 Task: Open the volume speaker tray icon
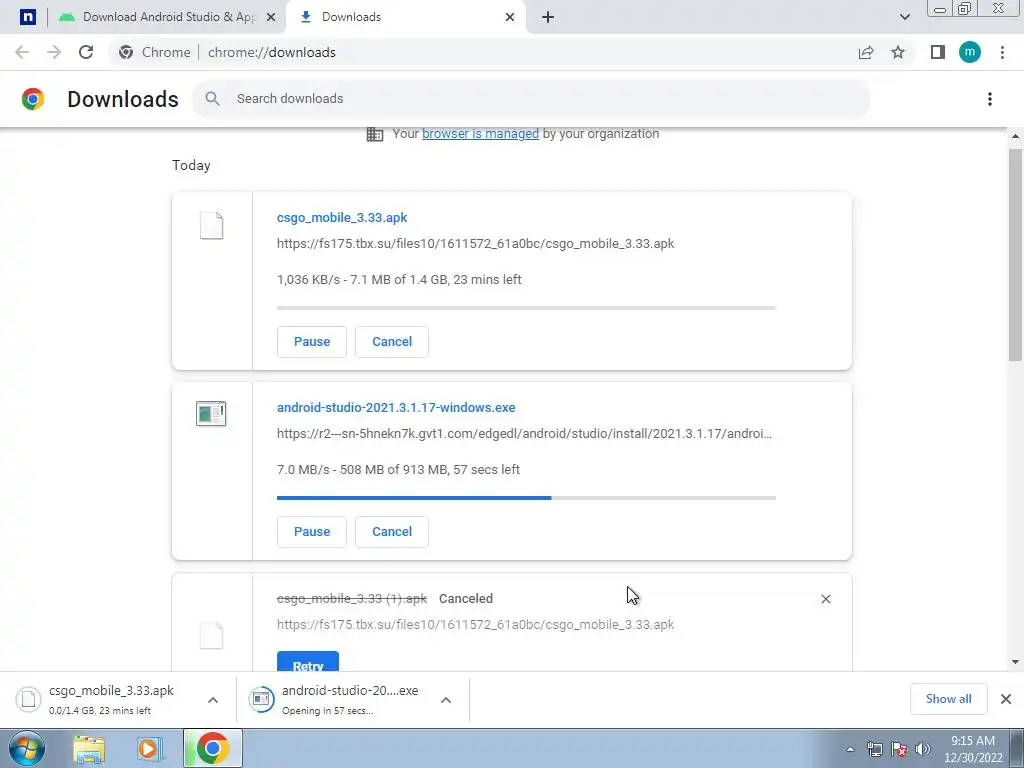(x=922, y=749)
